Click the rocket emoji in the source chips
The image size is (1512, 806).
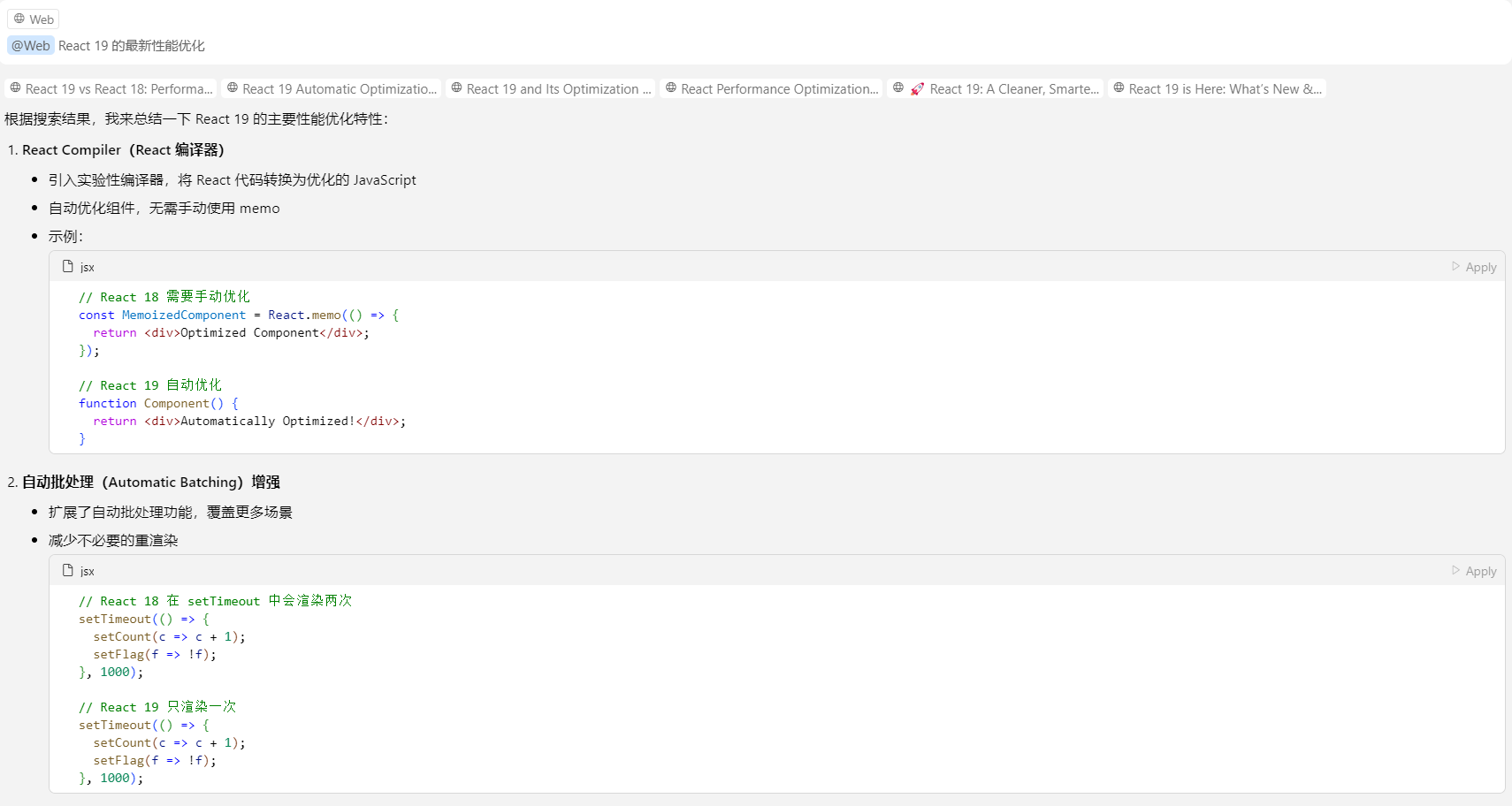917,88
